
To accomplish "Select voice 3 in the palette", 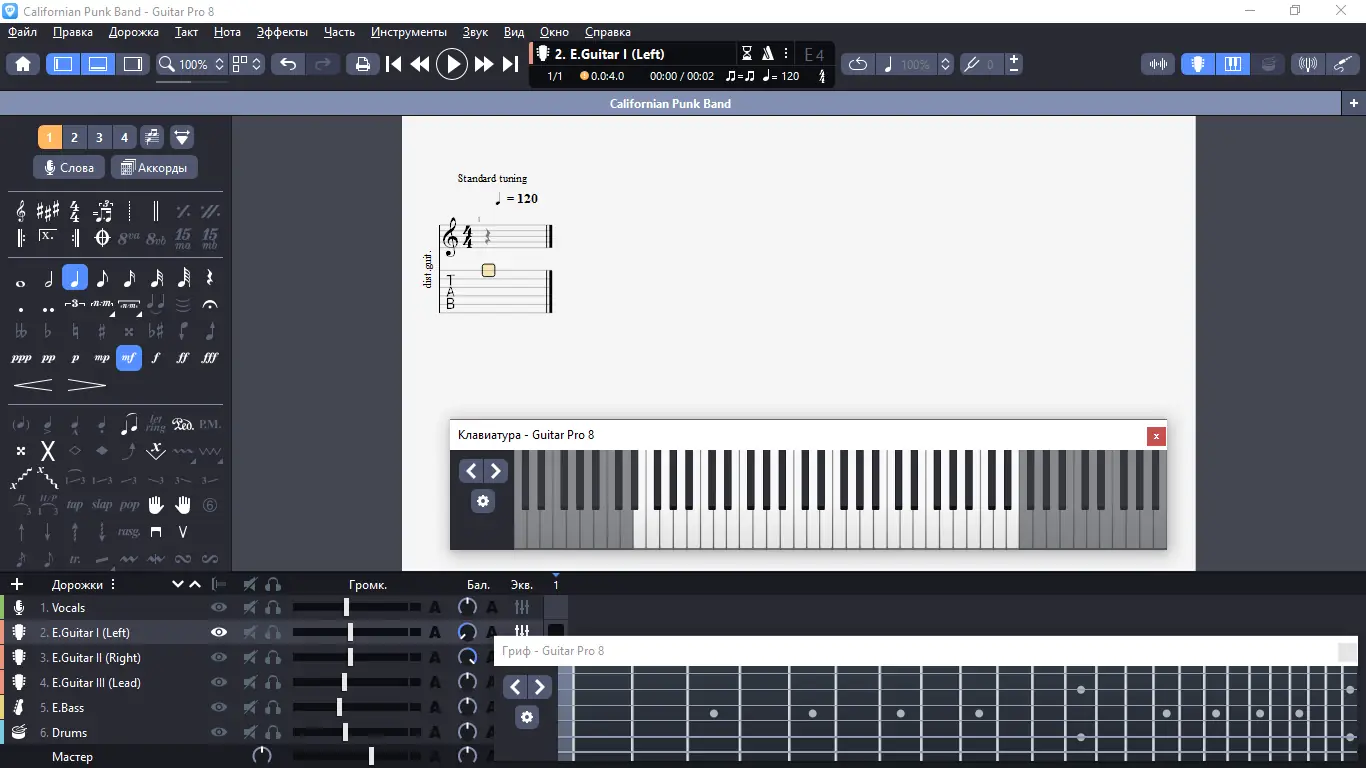I will (x=99, y=137).
